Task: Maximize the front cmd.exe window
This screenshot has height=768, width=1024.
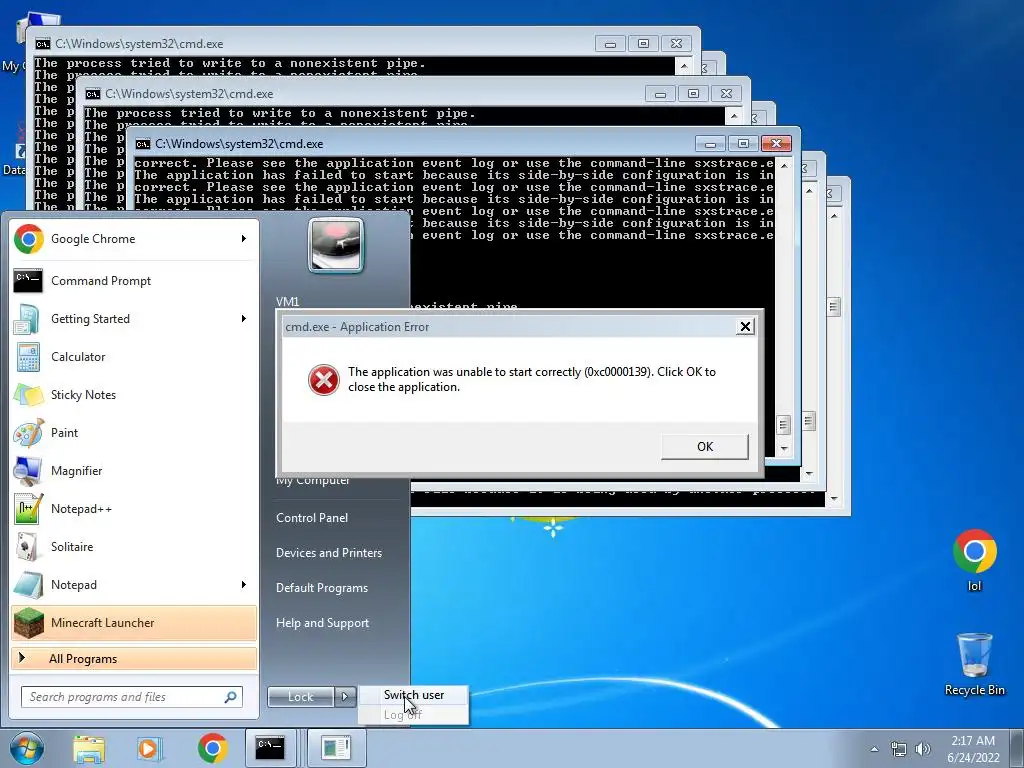Action: (743, 144)
